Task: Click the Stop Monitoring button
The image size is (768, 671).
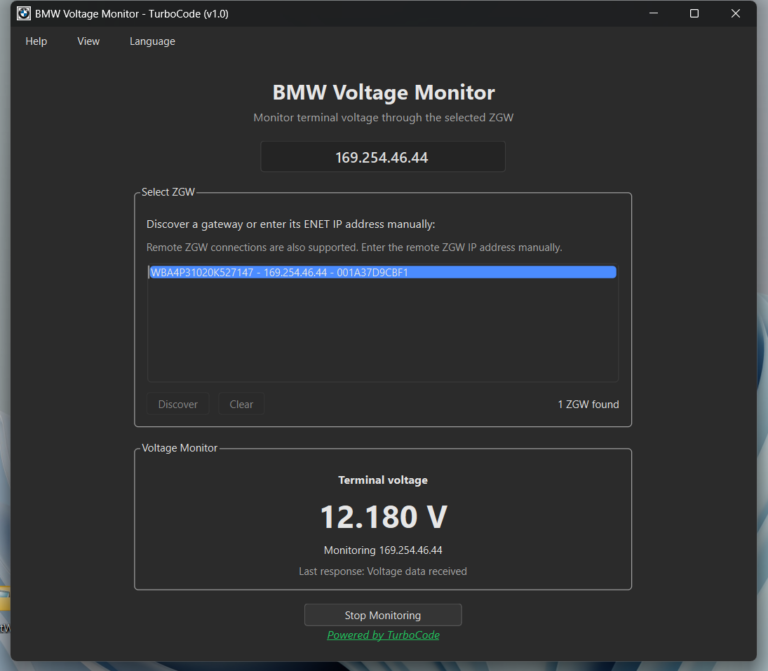Action: click(383, 615)
